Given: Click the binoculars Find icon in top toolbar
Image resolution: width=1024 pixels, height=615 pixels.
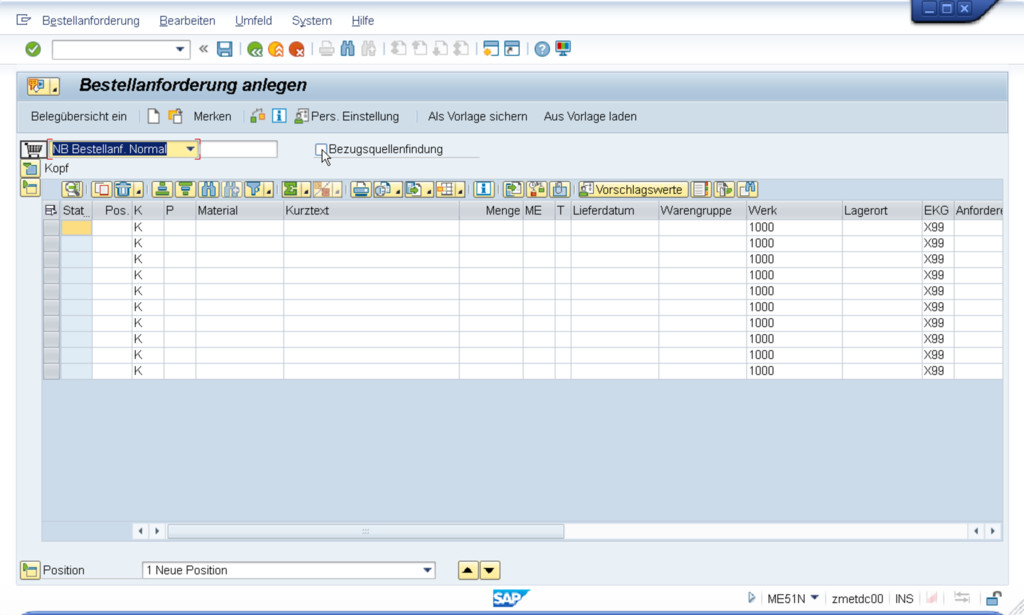Looking at the screenshot, I should pos(348,49).
